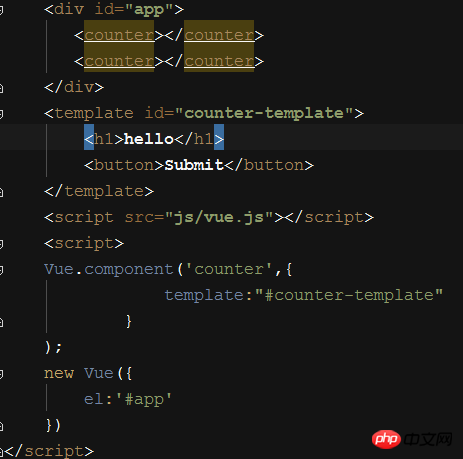
Task: Click first highlighted counter opening tag
Action: [x=119, y=35]
